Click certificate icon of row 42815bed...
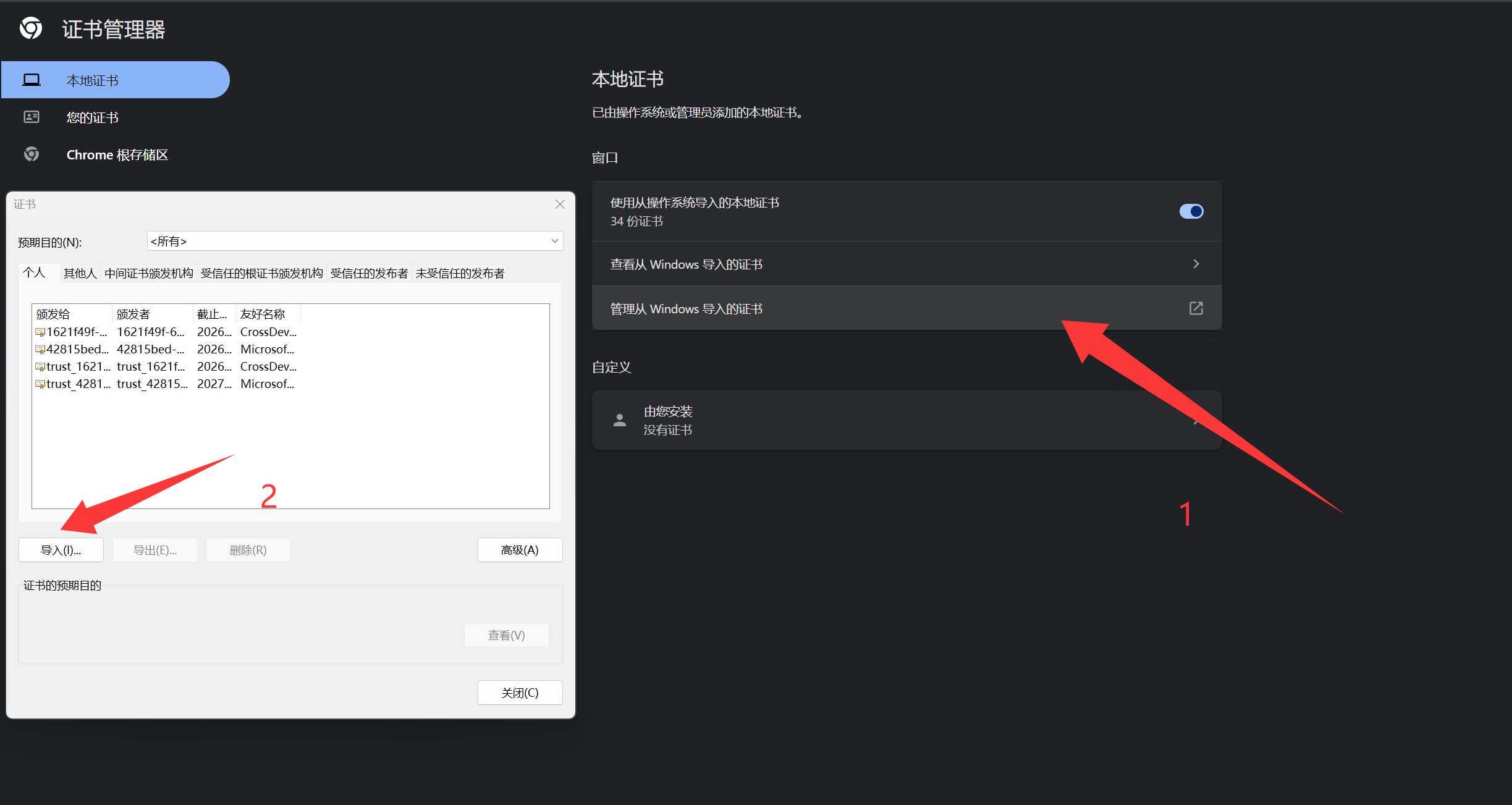This screenshot has height=805, width=1512. click(40, 350)
